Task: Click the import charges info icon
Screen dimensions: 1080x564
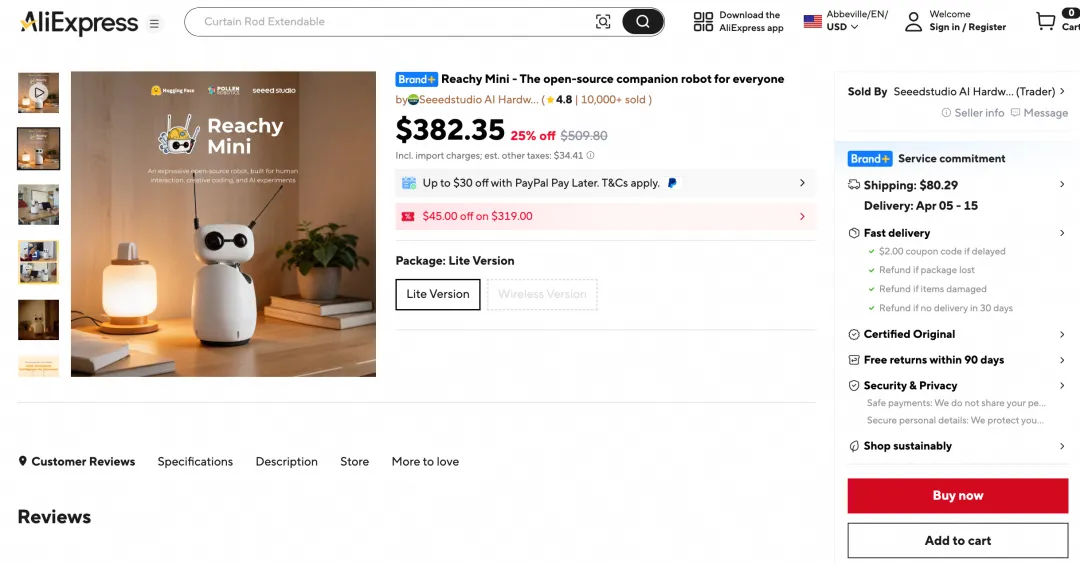Action: pyautogui.click(x=590, y=156)
